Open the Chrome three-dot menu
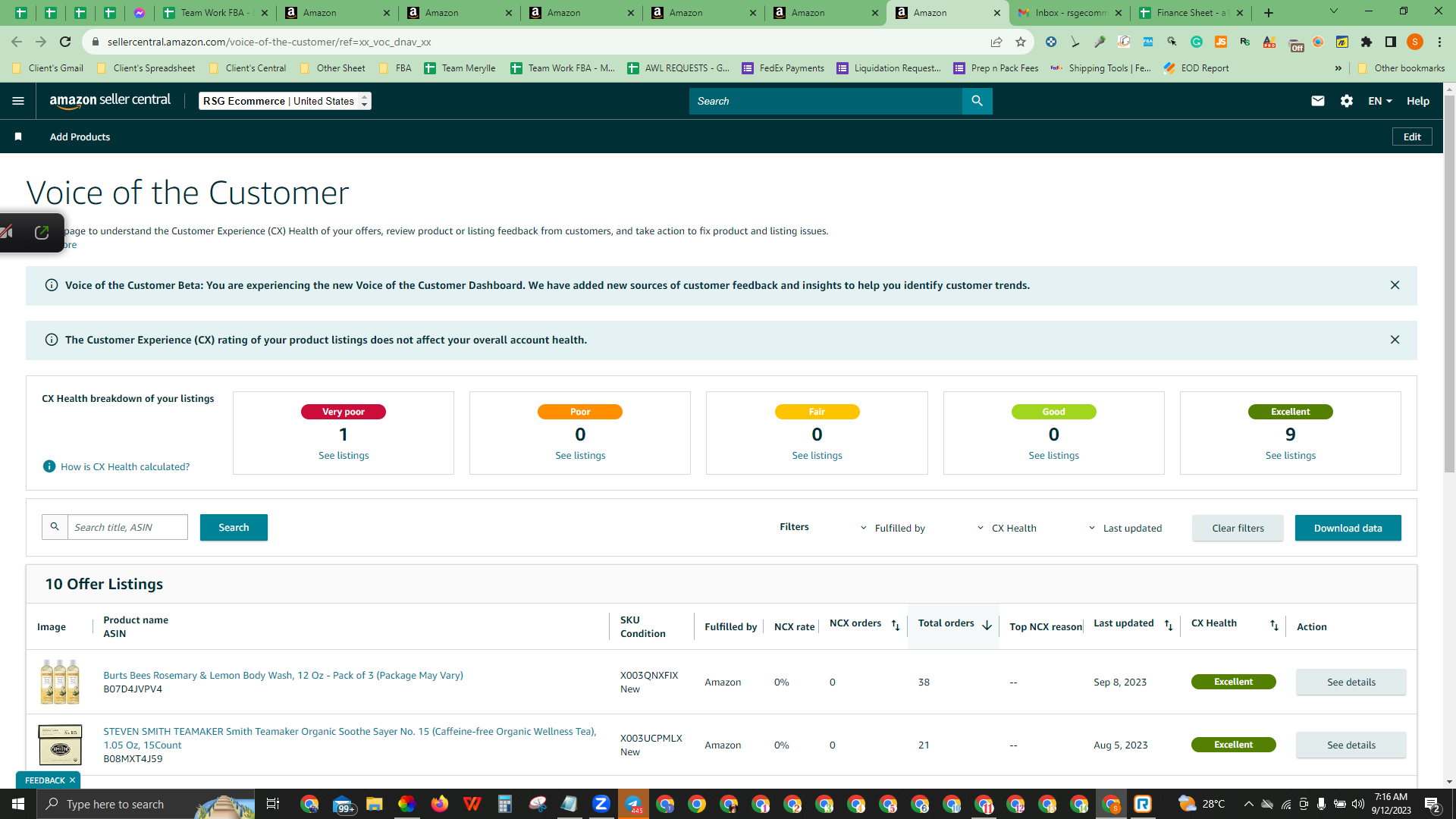1456x819 pixels. (1439, 42)
